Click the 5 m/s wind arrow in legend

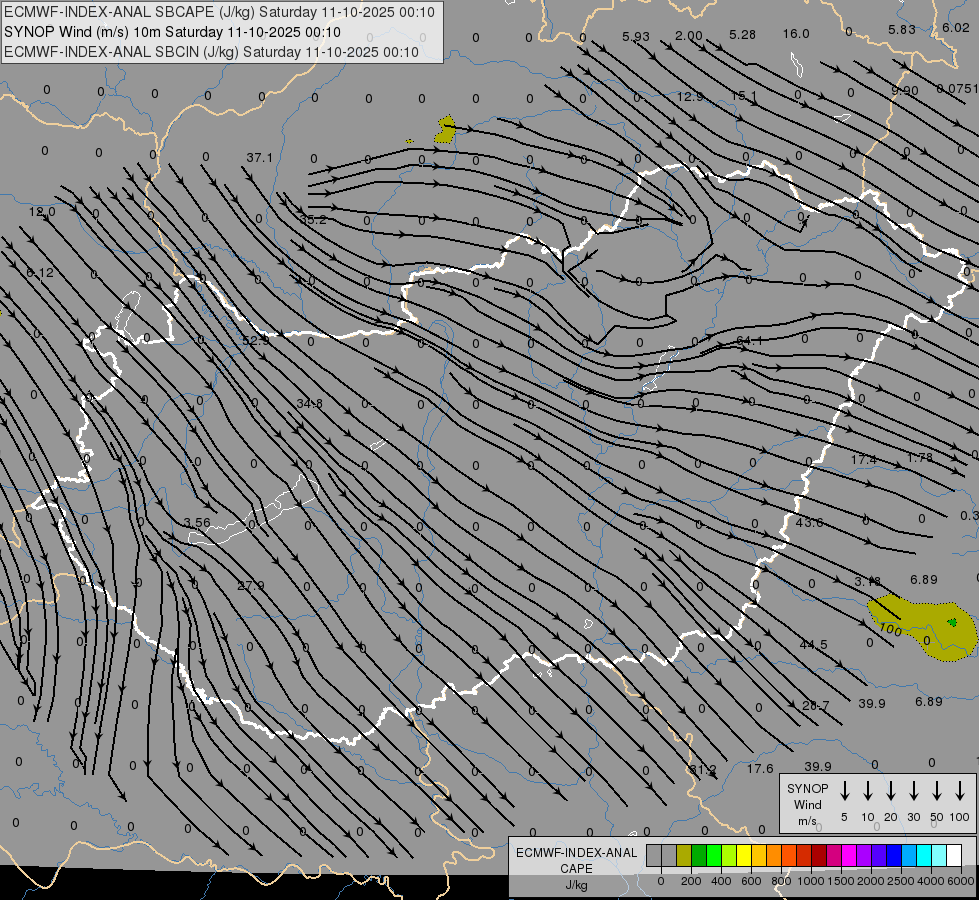(x=844, y=790)
